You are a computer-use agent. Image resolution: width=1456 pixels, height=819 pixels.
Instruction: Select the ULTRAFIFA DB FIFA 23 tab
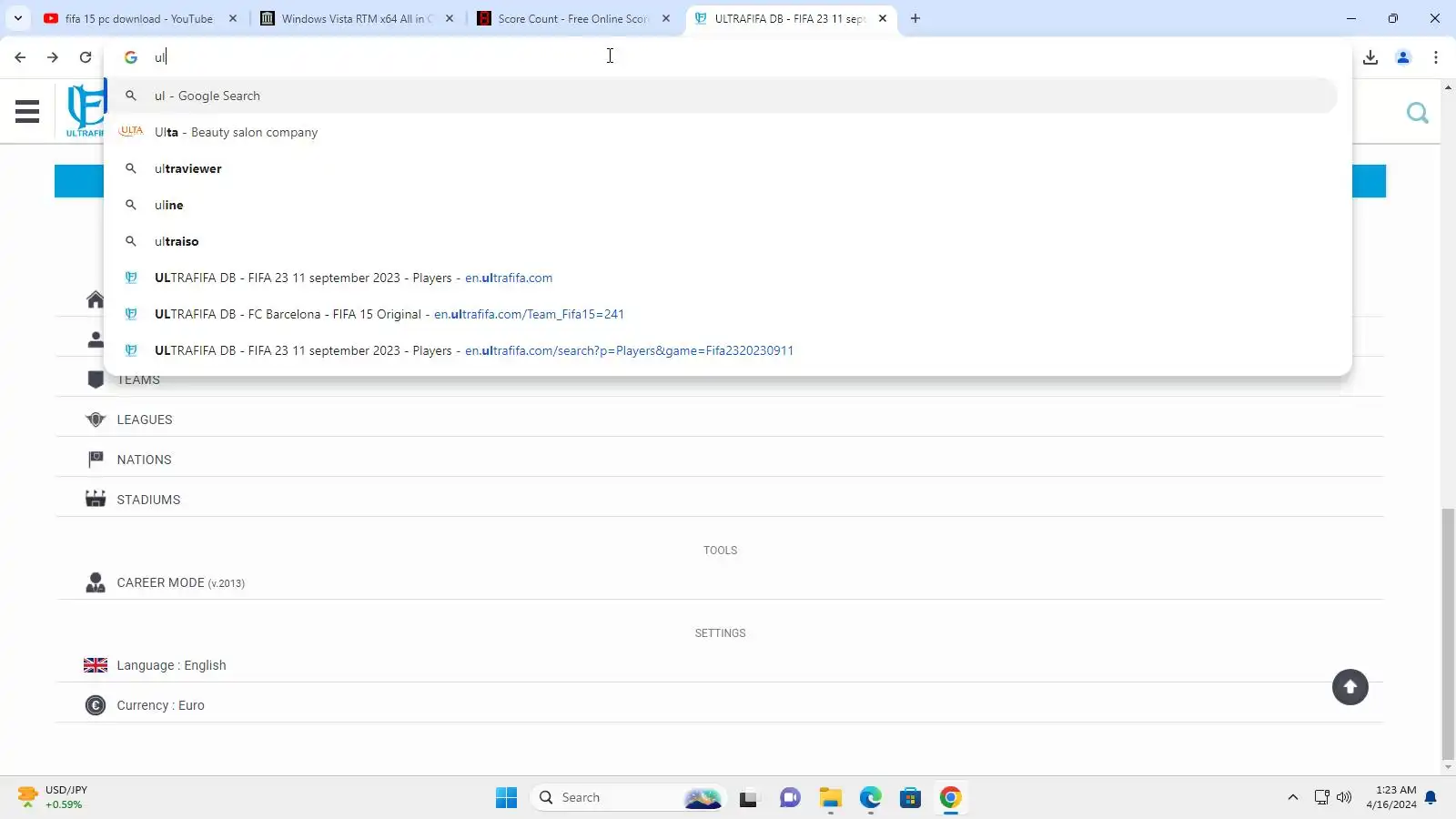pyautogui.click(x=790, y=18)
